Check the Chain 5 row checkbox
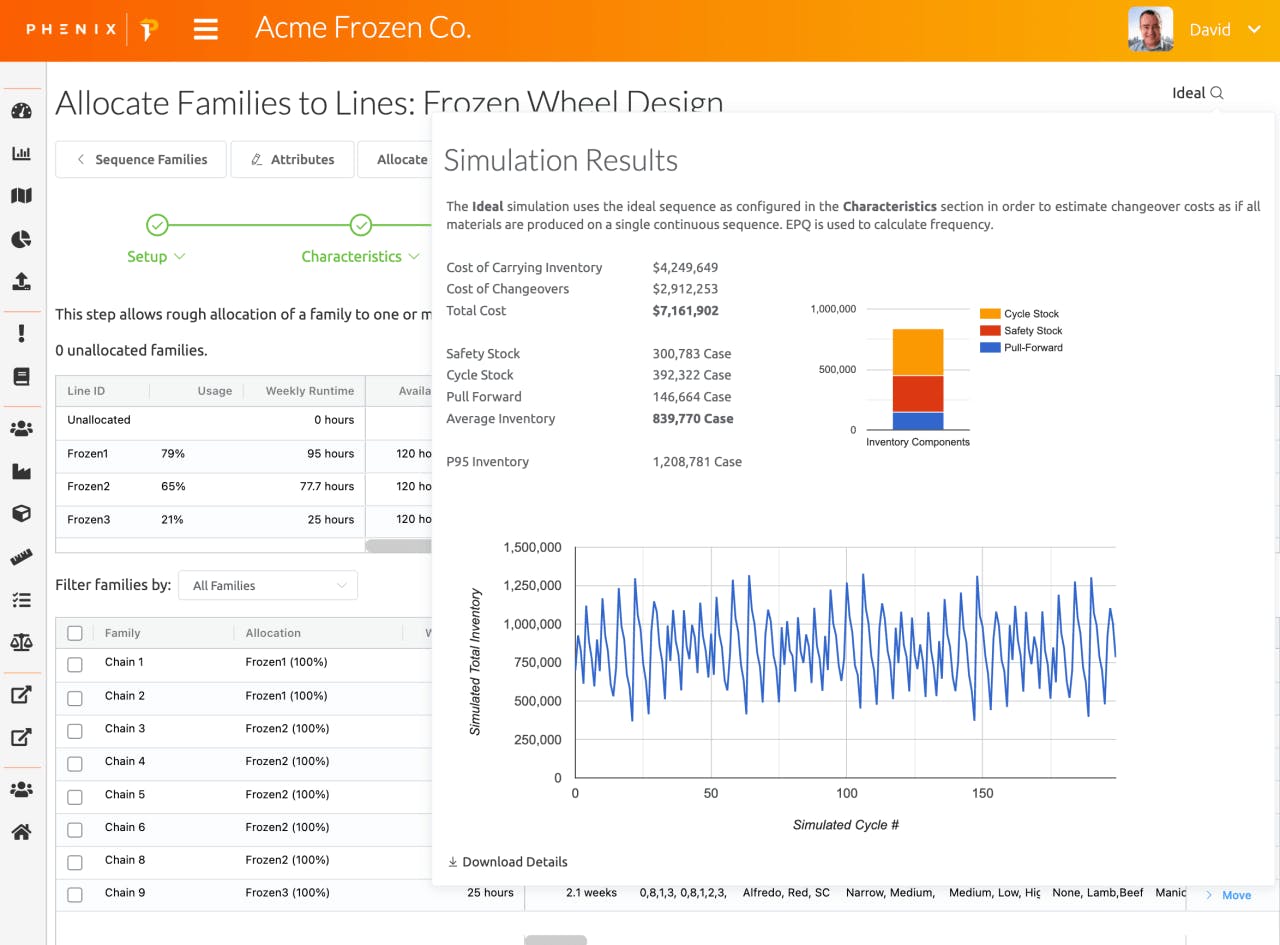1280x945 pixels. [75, 797]
